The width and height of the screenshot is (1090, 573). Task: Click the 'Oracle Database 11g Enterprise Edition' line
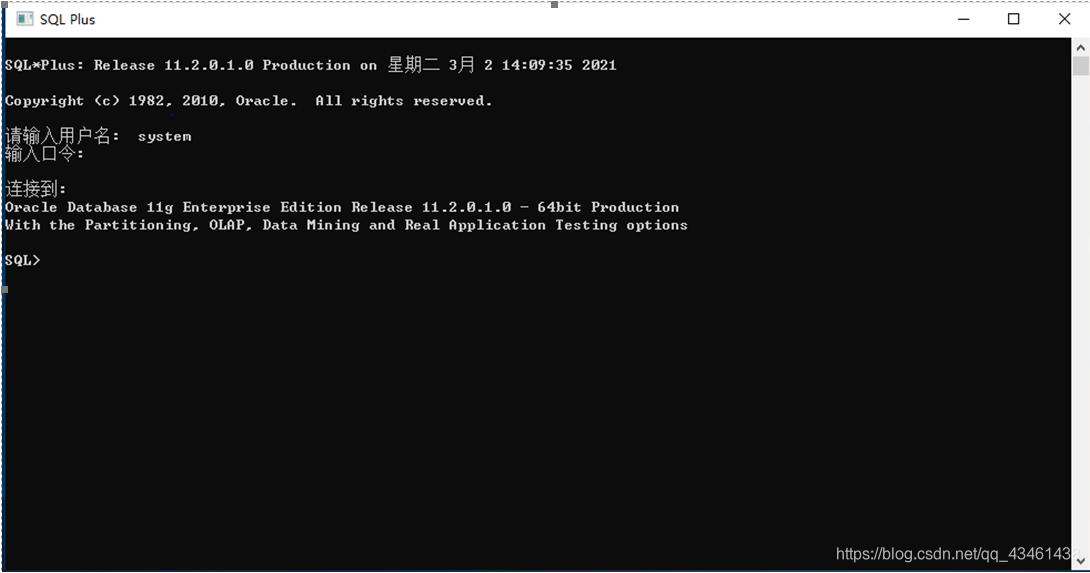342,207
